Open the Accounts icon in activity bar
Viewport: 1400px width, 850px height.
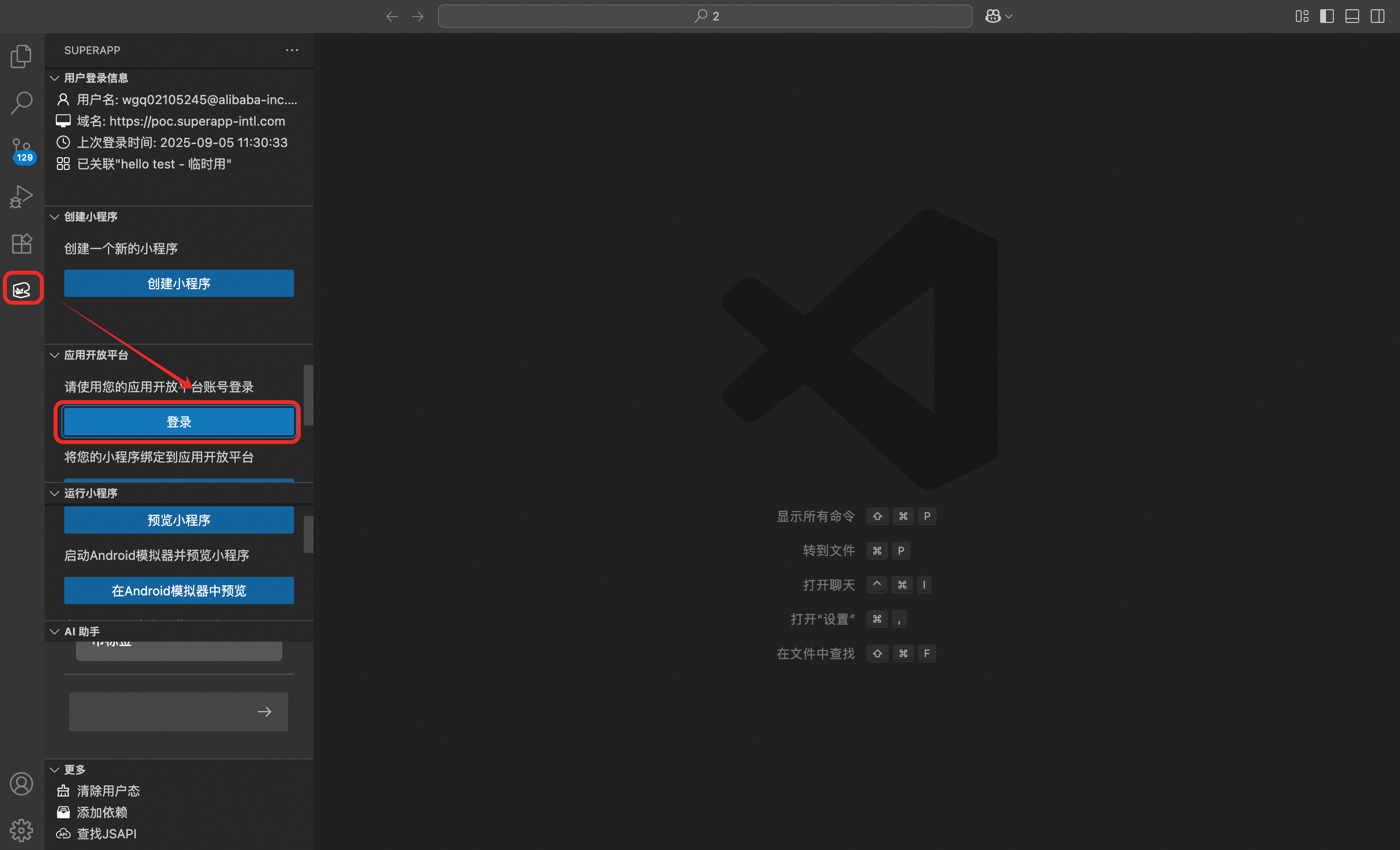tap(21, 784)
